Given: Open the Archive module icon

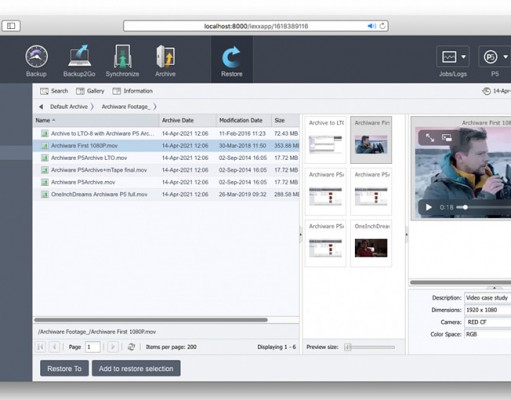Looking at the screenshot, I should (x=165, y=56).
